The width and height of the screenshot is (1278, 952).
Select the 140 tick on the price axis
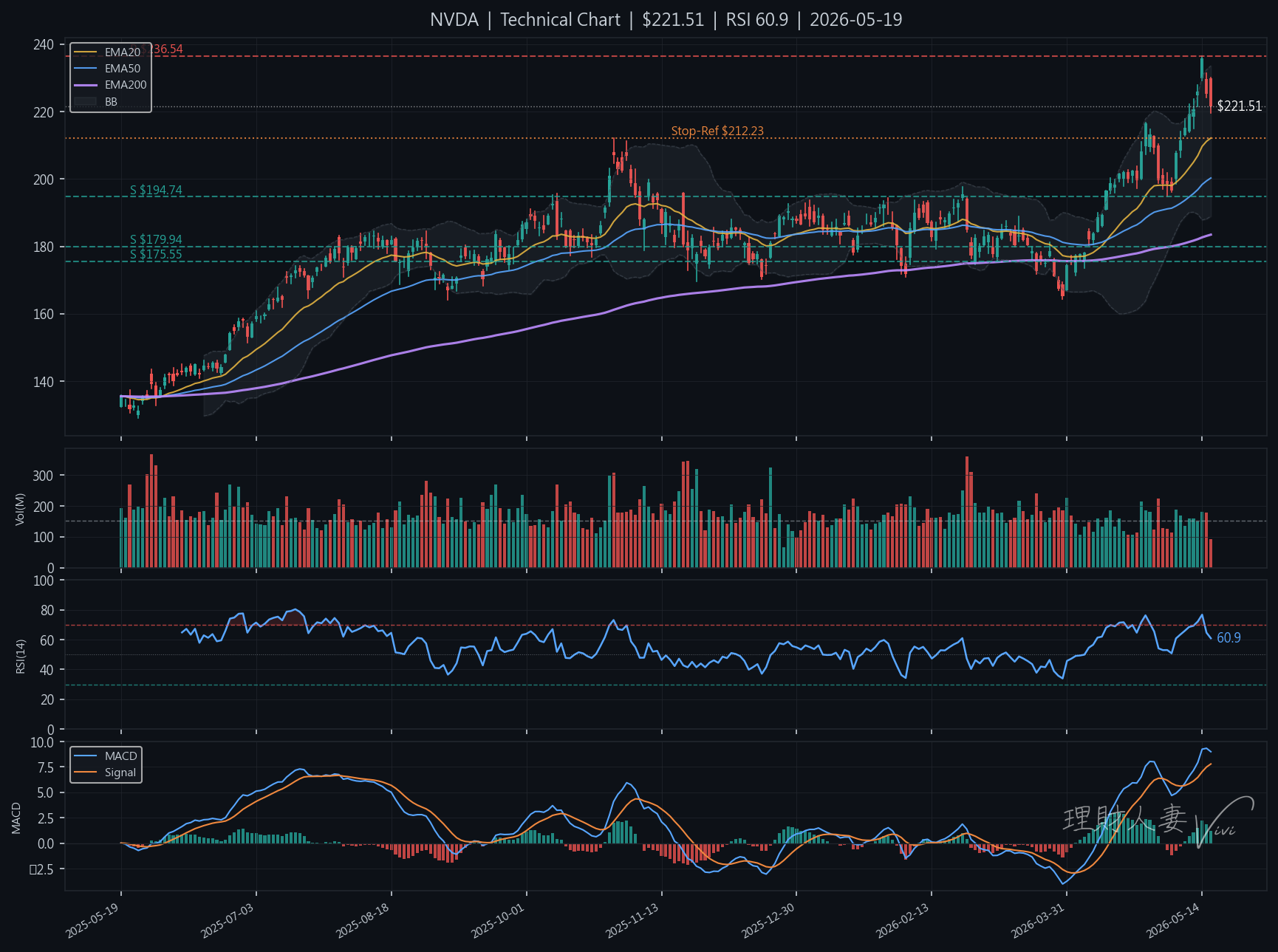(44, 382)
